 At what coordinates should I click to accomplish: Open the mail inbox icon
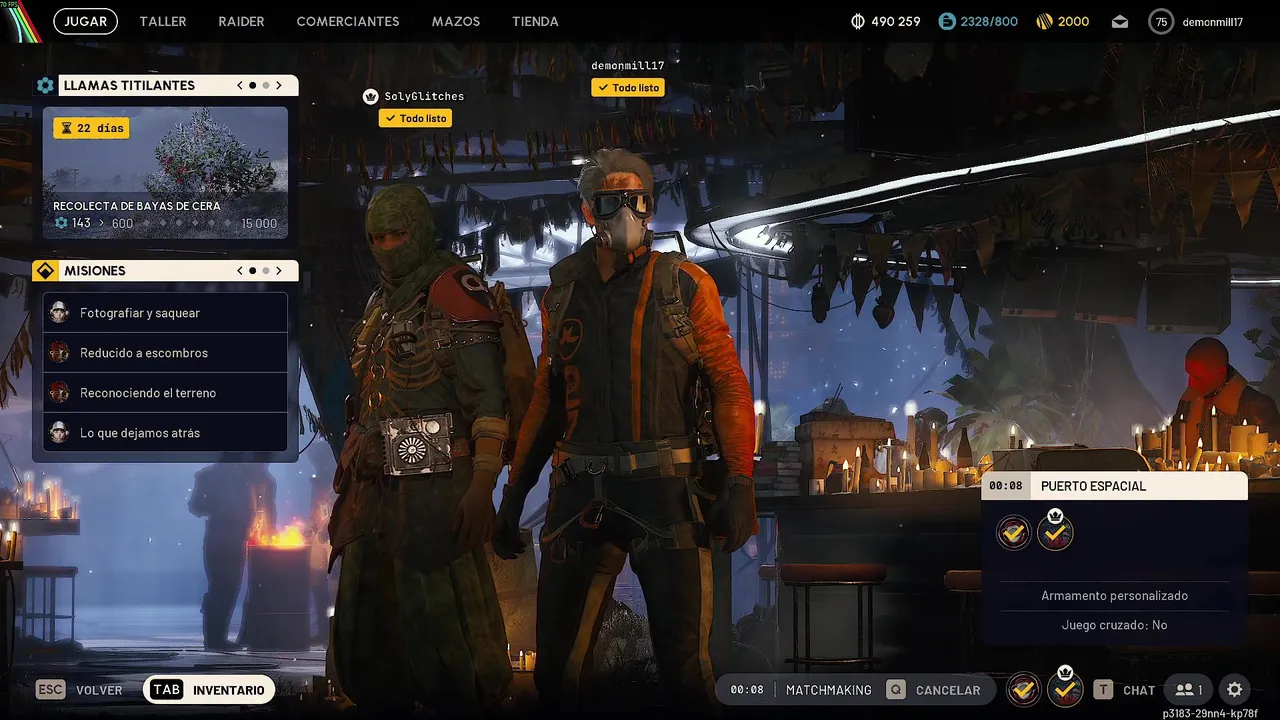point(1119,22)
